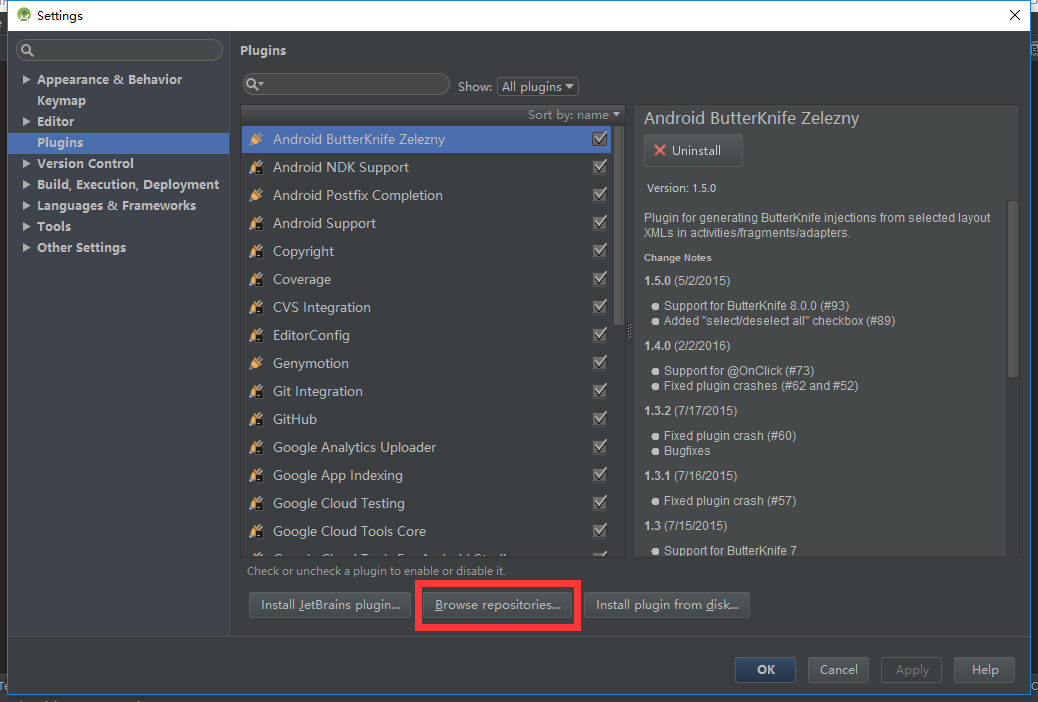Expand the Other Settings node
1038x702 pixels.
[26, 248]
